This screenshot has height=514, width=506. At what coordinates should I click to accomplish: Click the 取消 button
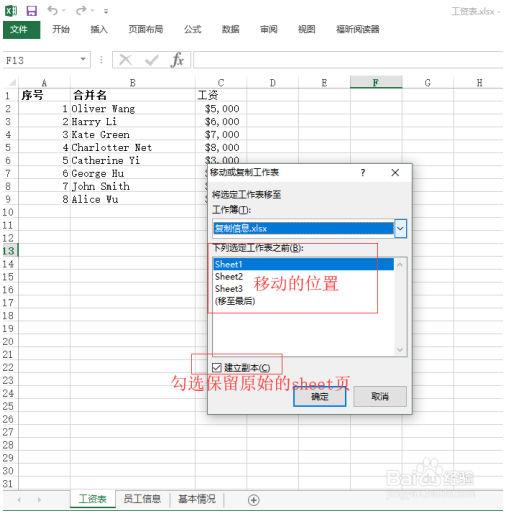click(380, 396)
